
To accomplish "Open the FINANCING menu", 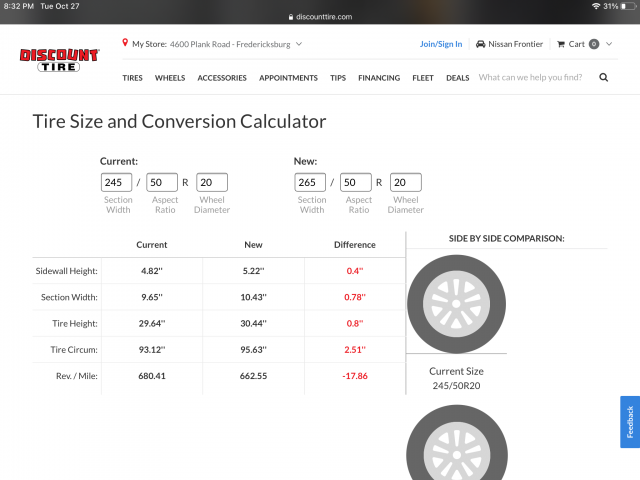I will [379, 78].
